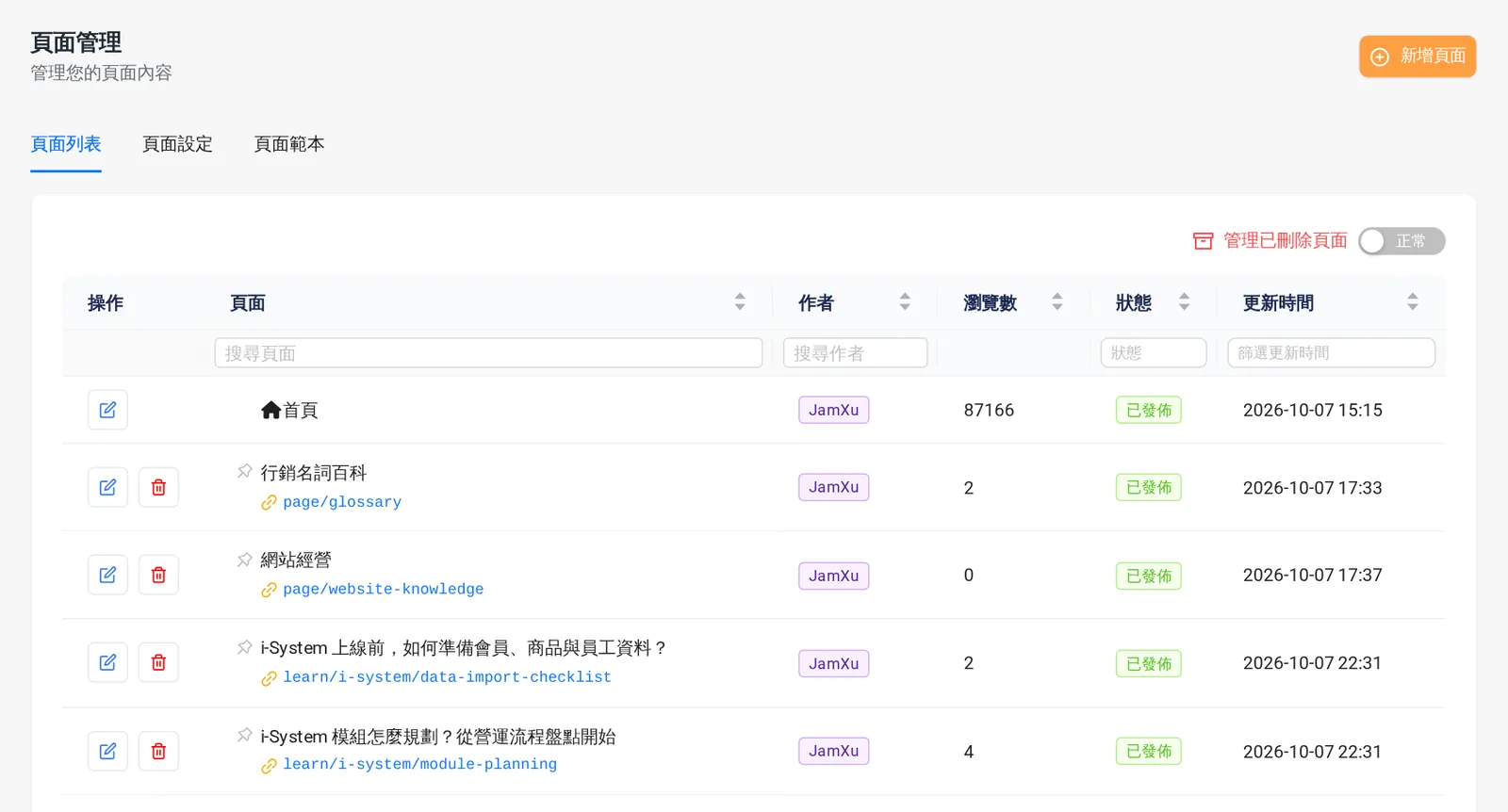Open the 頁面範本 tab

(289, 144)
